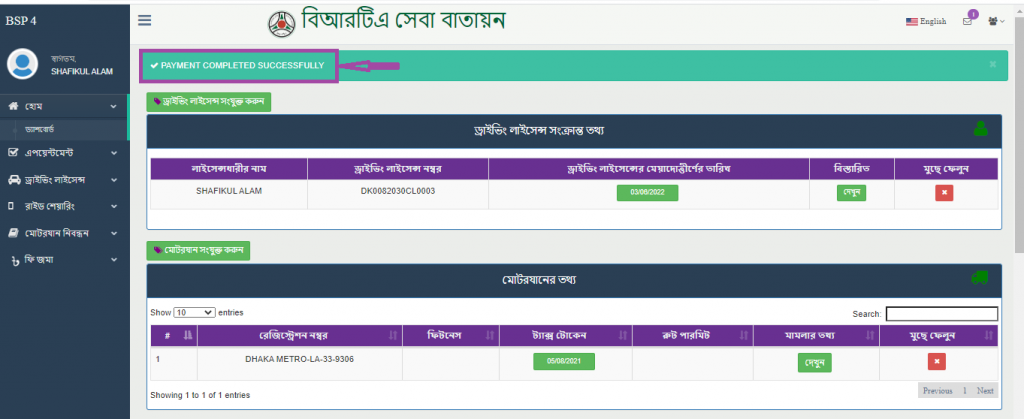The height and width of the screenshot is (419, 1024).
Task: Expand the ড্রাইভিং লাইসেন্স sidebar menu
Action: (x=63, y=180)
